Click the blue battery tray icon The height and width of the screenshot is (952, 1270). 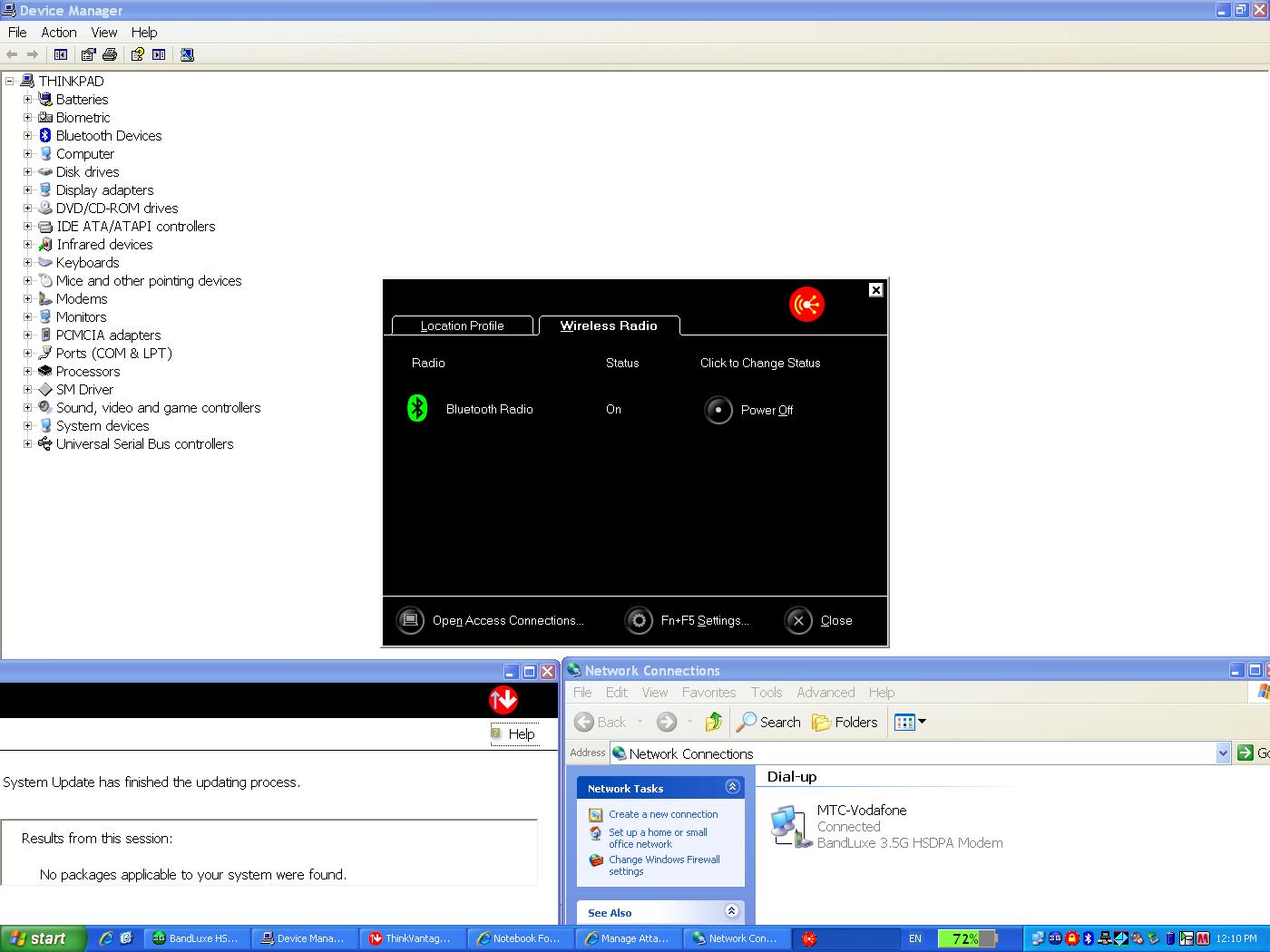tap(1170, 938)
